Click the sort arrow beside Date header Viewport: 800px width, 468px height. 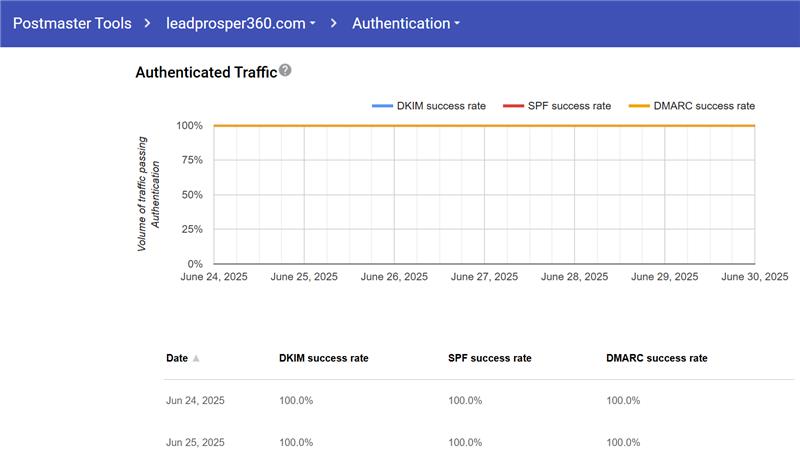196,358
